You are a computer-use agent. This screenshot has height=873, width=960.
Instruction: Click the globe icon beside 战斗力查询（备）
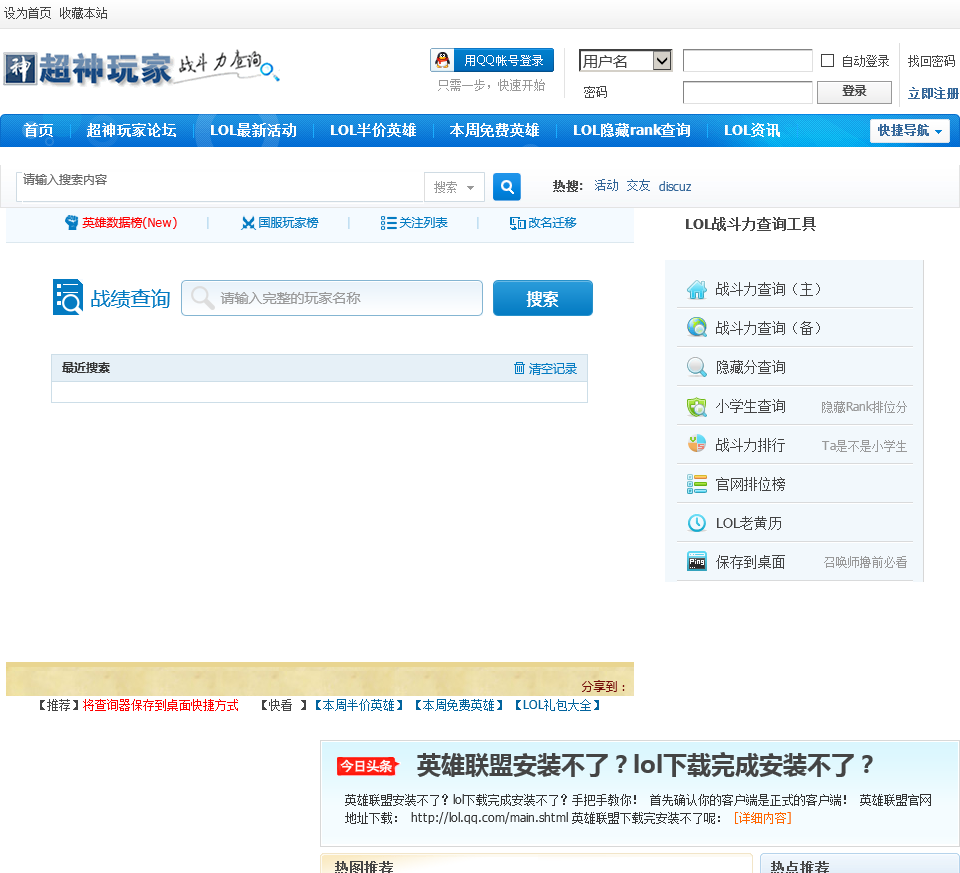(697, 328)
